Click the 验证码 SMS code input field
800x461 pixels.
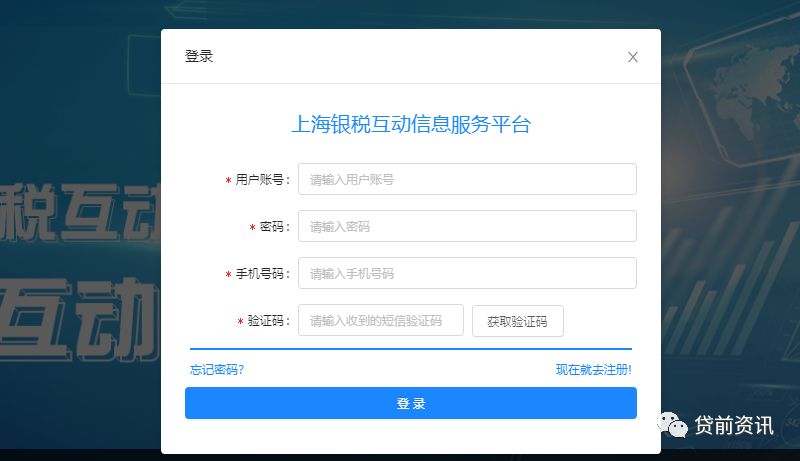pyautogui.click(x=381, y=320)
